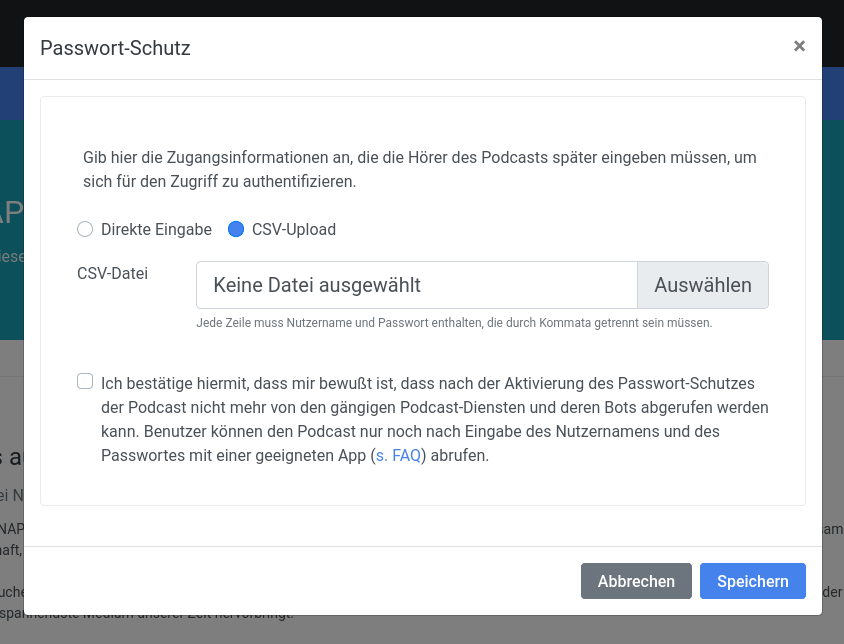Click the Abbrechen button
The width and height of the screenshot is (844, 644).
click(x=636, y=581)
